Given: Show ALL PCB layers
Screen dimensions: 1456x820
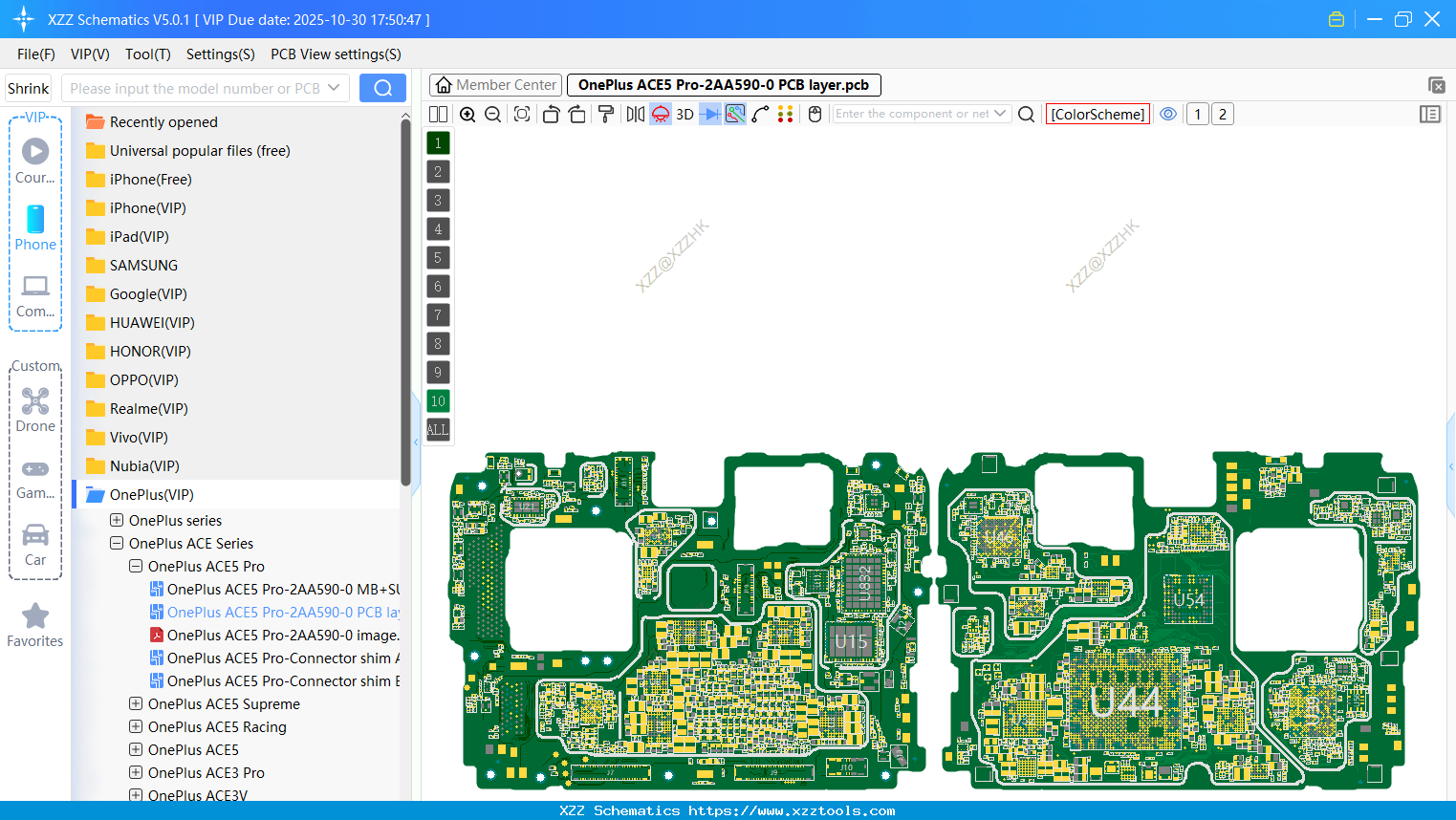Looking at the screenshot, I should (438, 430).
